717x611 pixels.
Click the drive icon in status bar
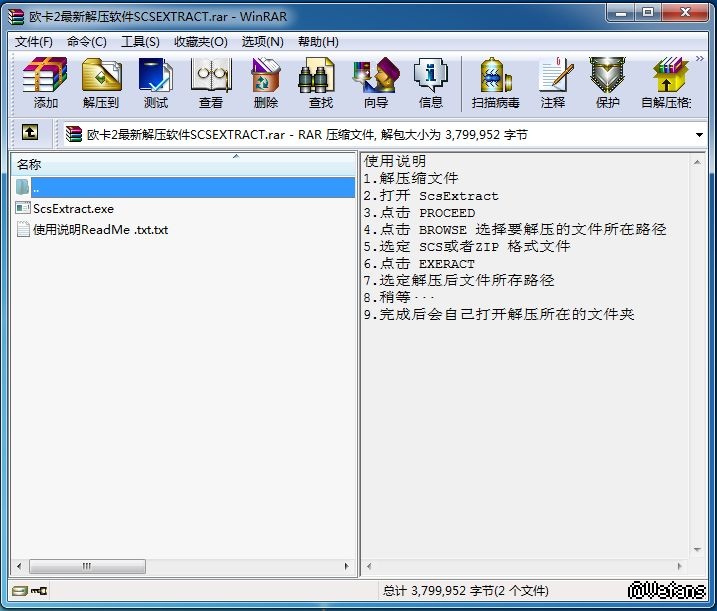20,591
